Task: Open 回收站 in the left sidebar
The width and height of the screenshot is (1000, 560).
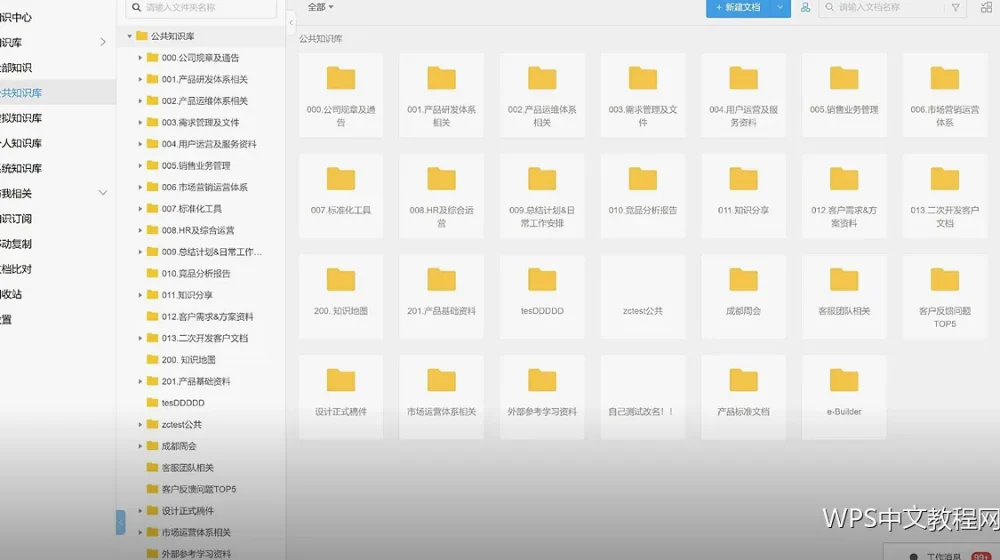Action: pos(57,294)
